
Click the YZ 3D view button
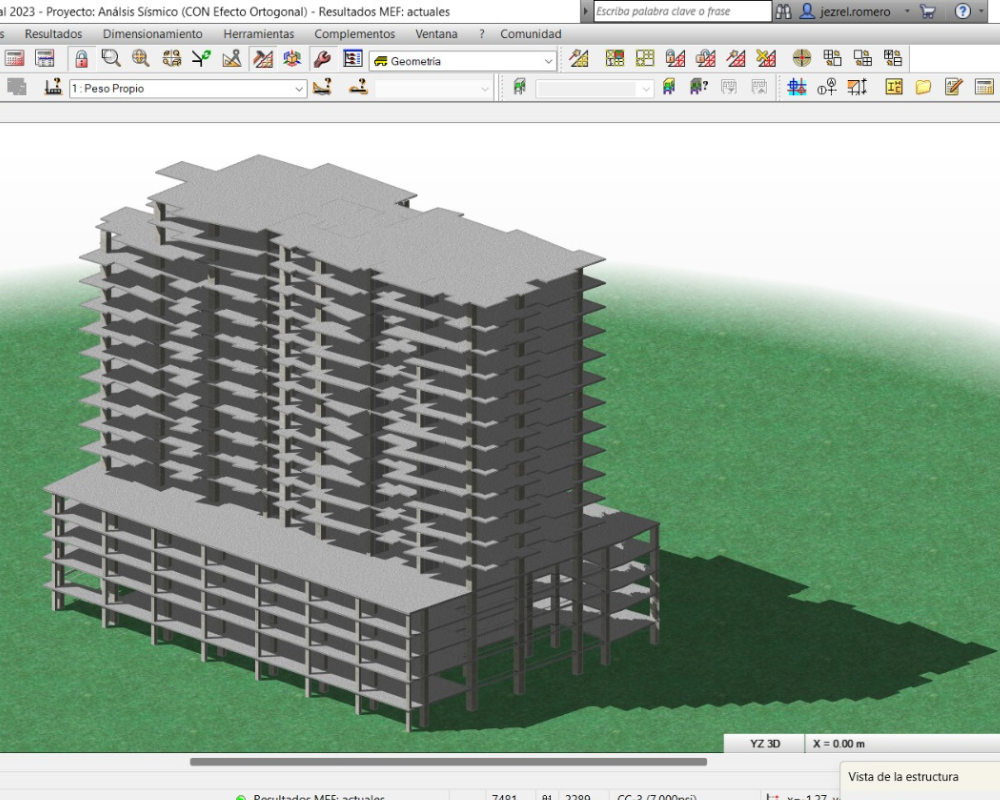coord(764,744)
